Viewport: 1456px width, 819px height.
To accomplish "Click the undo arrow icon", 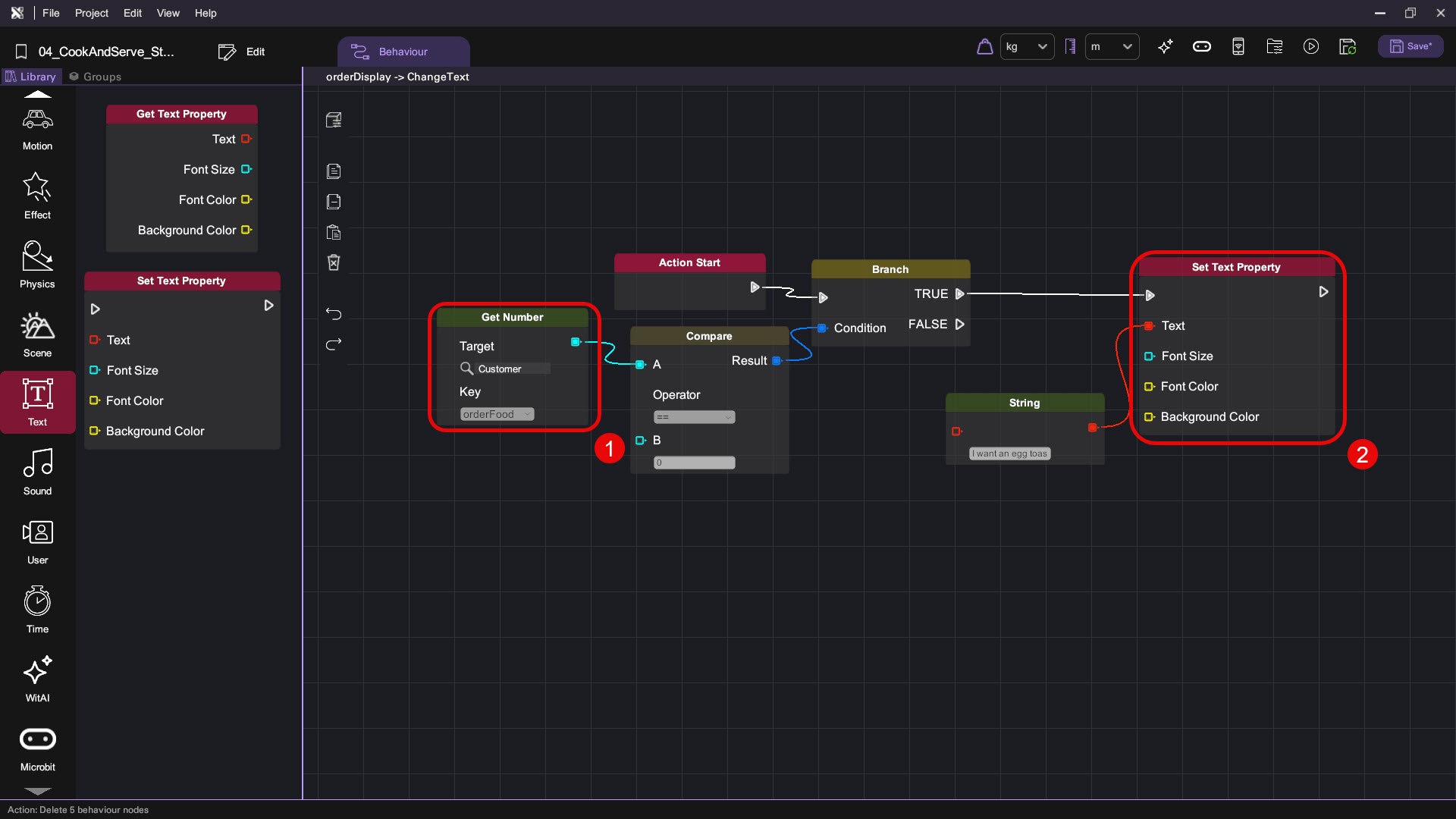I will pos(334,313).
